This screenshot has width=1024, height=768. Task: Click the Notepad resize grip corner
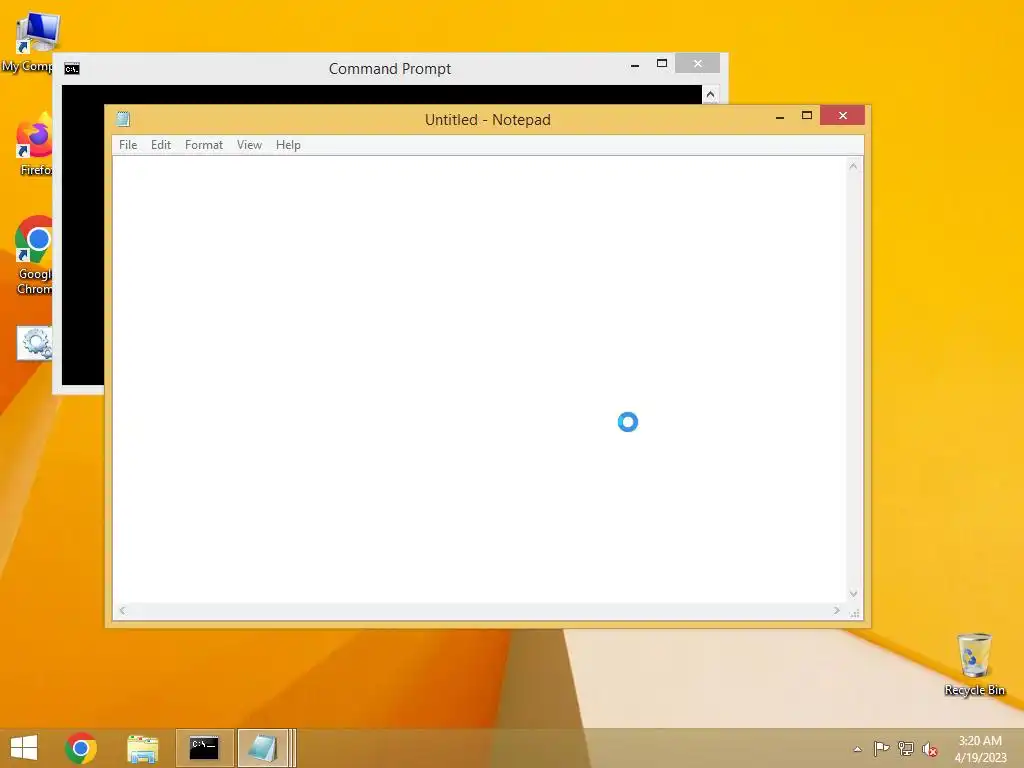point(854,612)
